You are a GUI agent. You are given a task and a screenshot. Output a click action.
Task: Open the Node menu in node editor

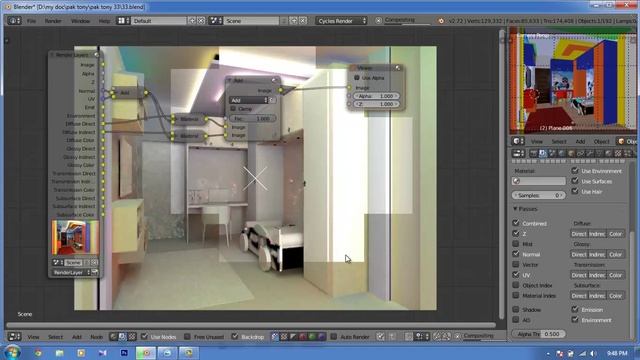97,337
